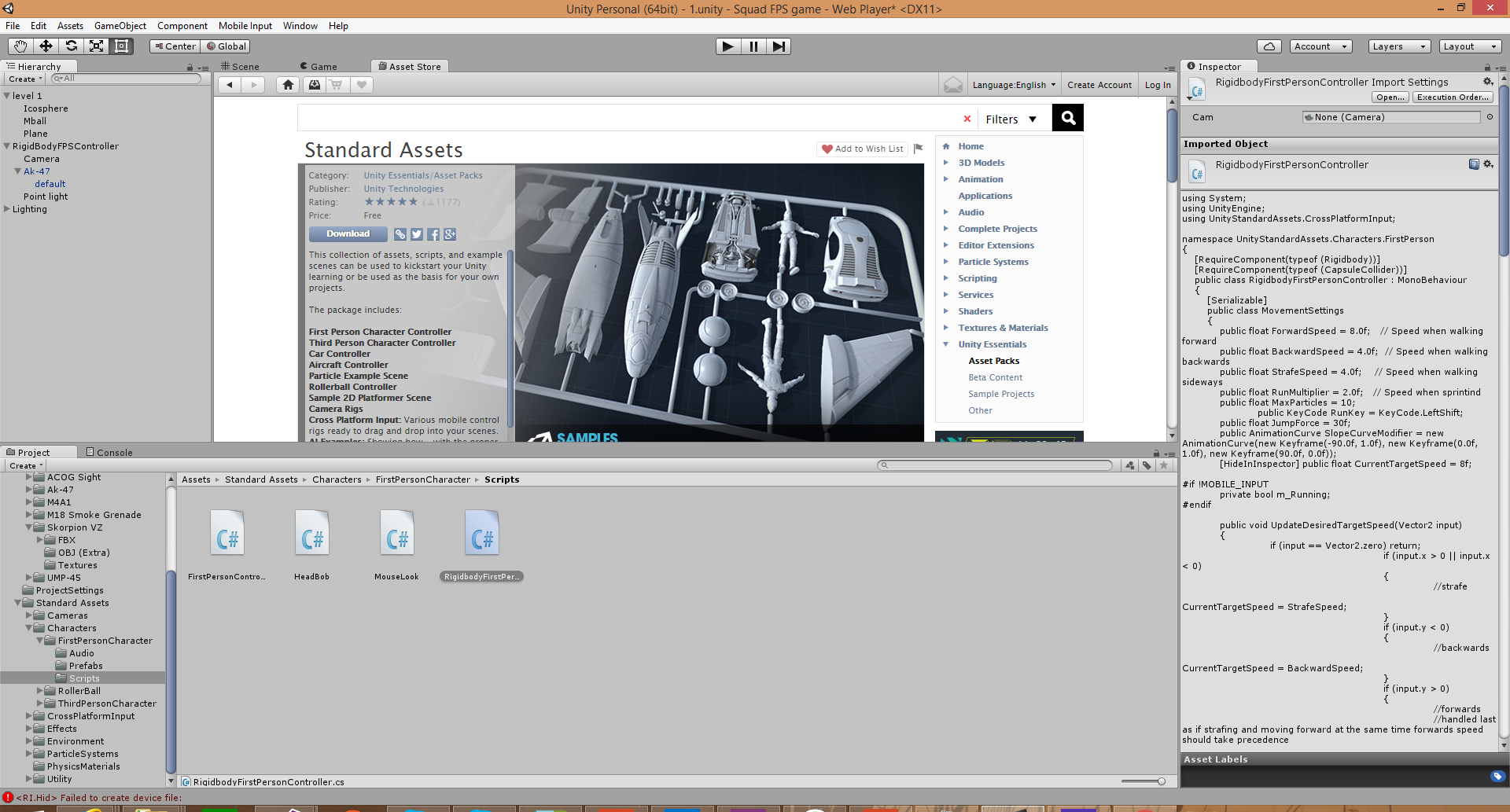Open the Component menu
The height and width of the screenshot is (812, 1510).
click(182, 26)
